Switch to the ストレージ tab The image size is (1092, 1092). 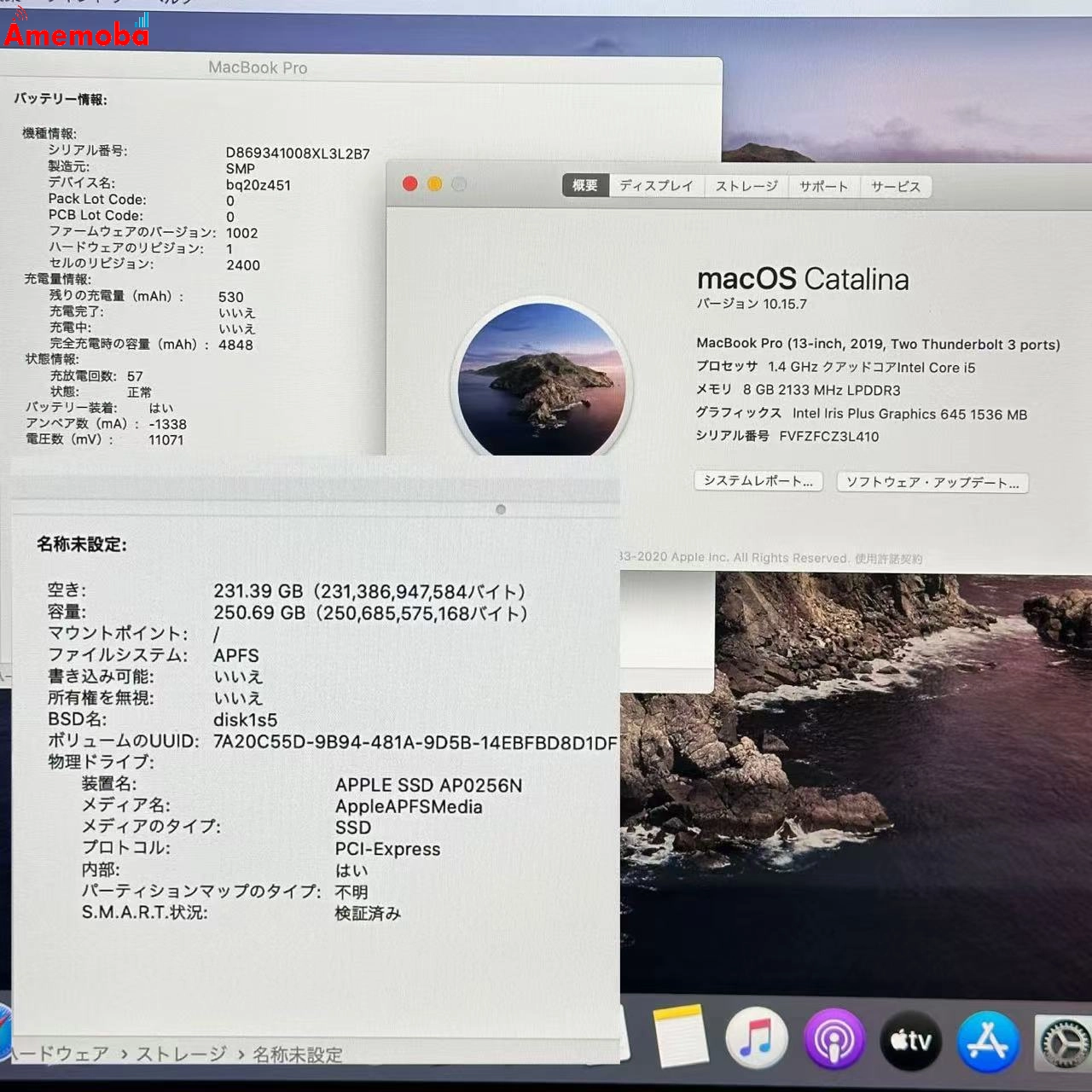748,185
